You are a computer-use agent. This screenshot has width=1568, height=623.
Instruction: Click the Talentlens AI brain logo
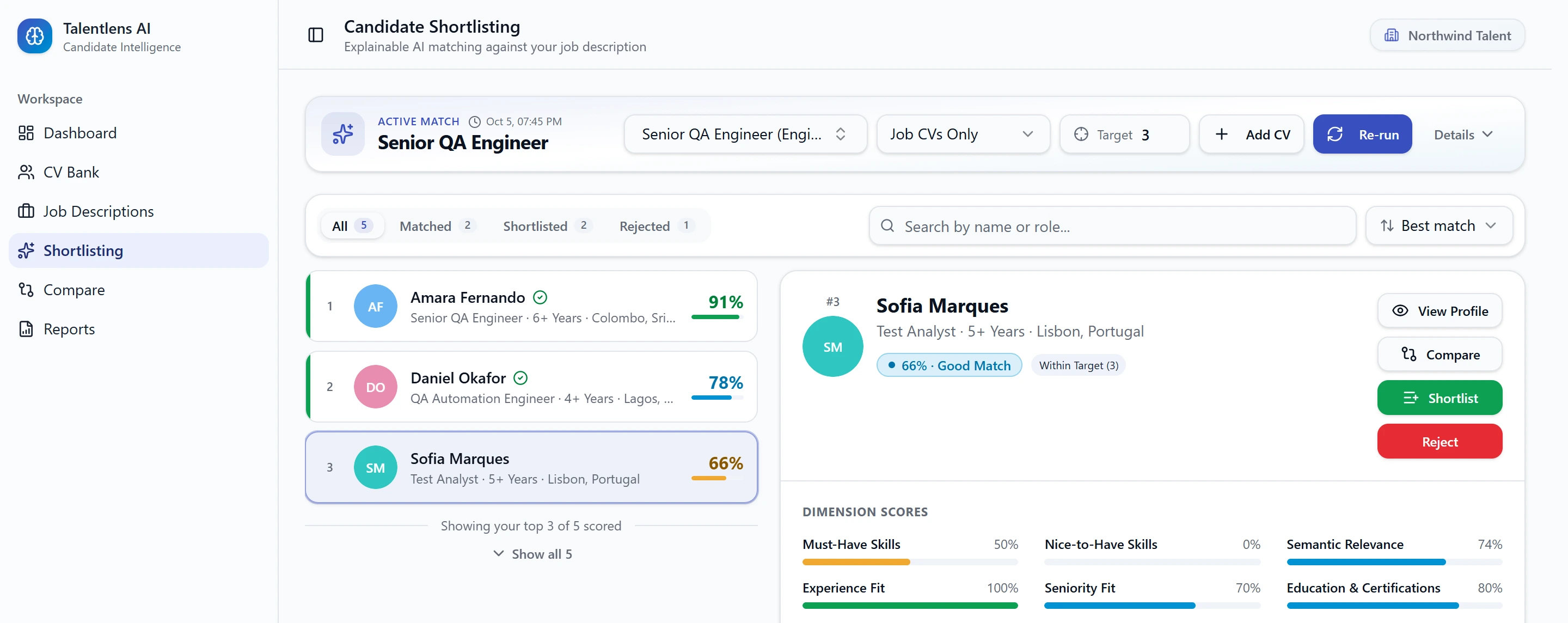(35, 36)
